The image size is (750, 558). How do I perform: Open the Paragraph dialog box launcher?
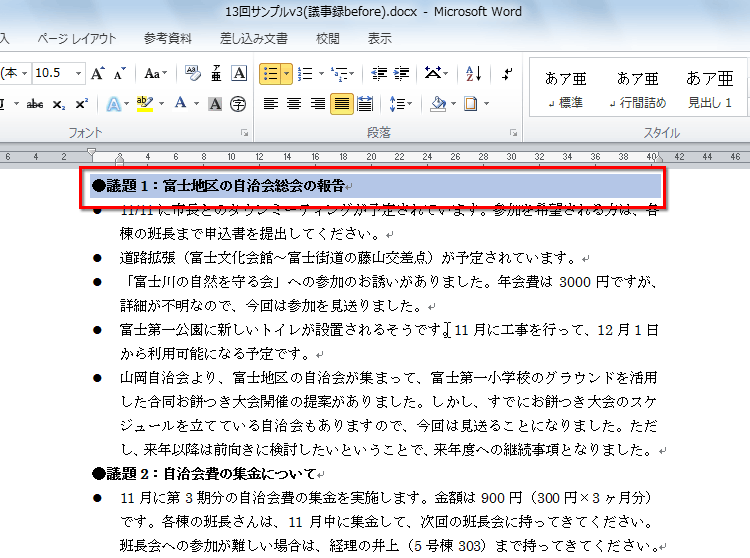[x=513, y=133]
